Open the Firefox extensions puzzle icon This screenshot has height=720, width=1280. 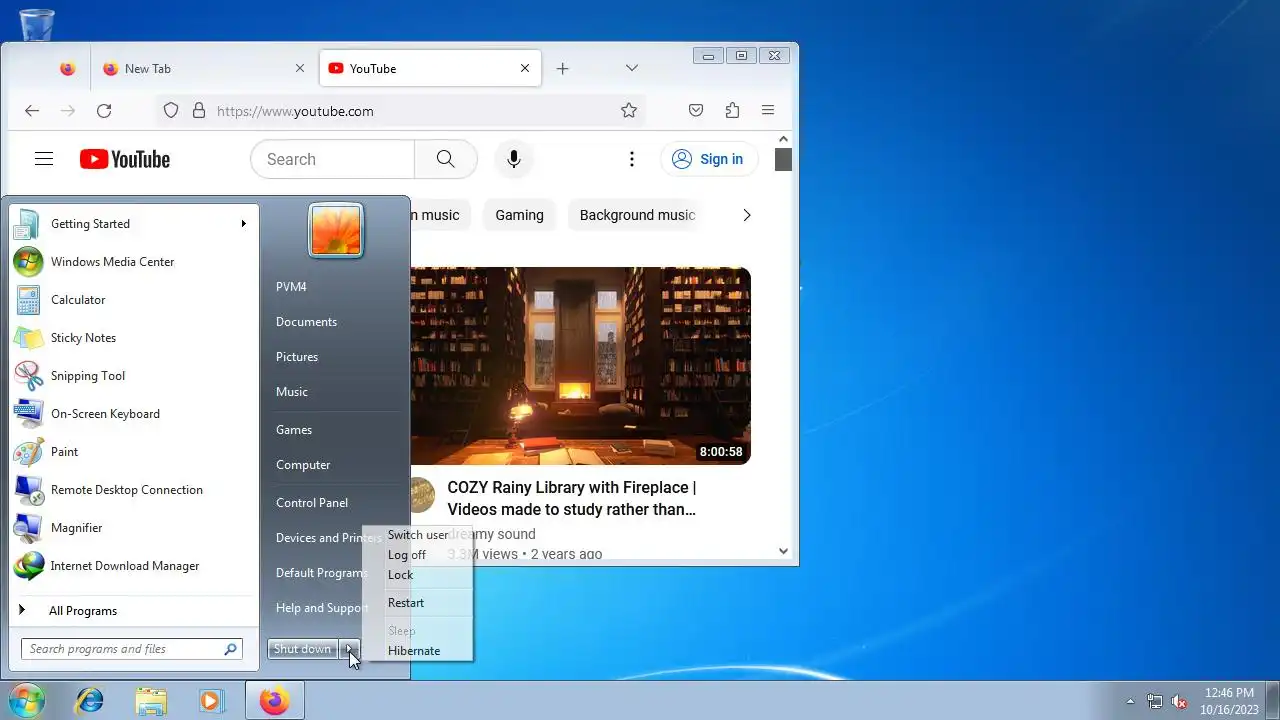pyautogui.click(x=732, y=111)
